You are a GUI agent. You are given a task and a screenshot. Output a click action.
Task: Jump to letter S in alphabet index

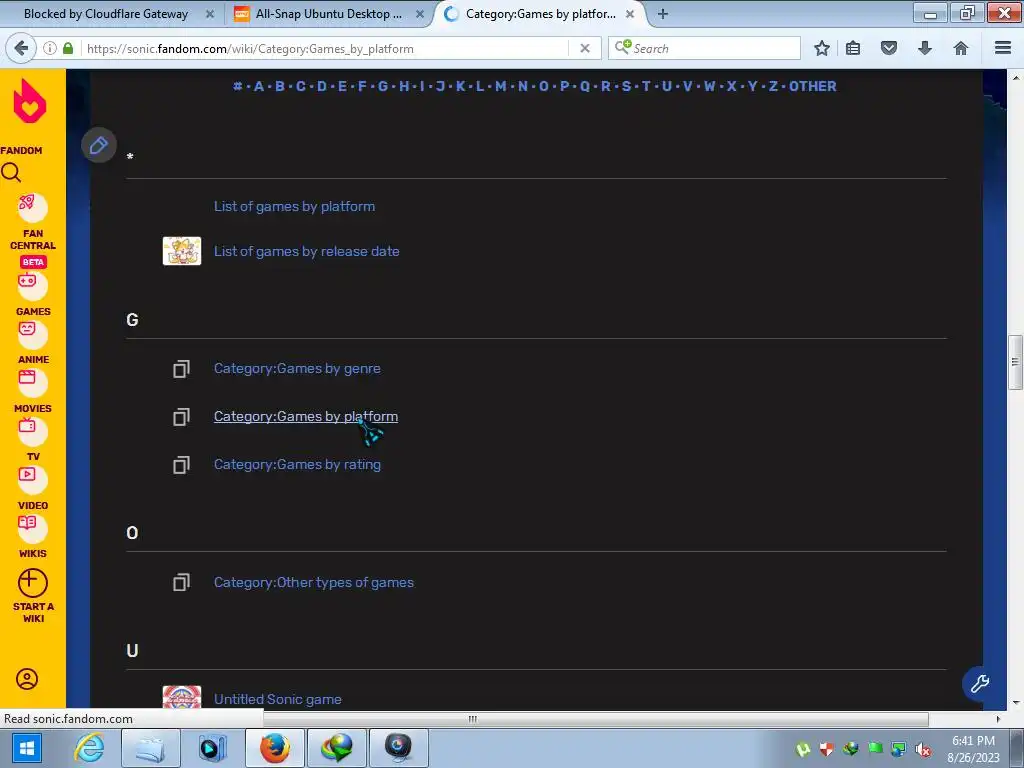[x=626, y=86]
